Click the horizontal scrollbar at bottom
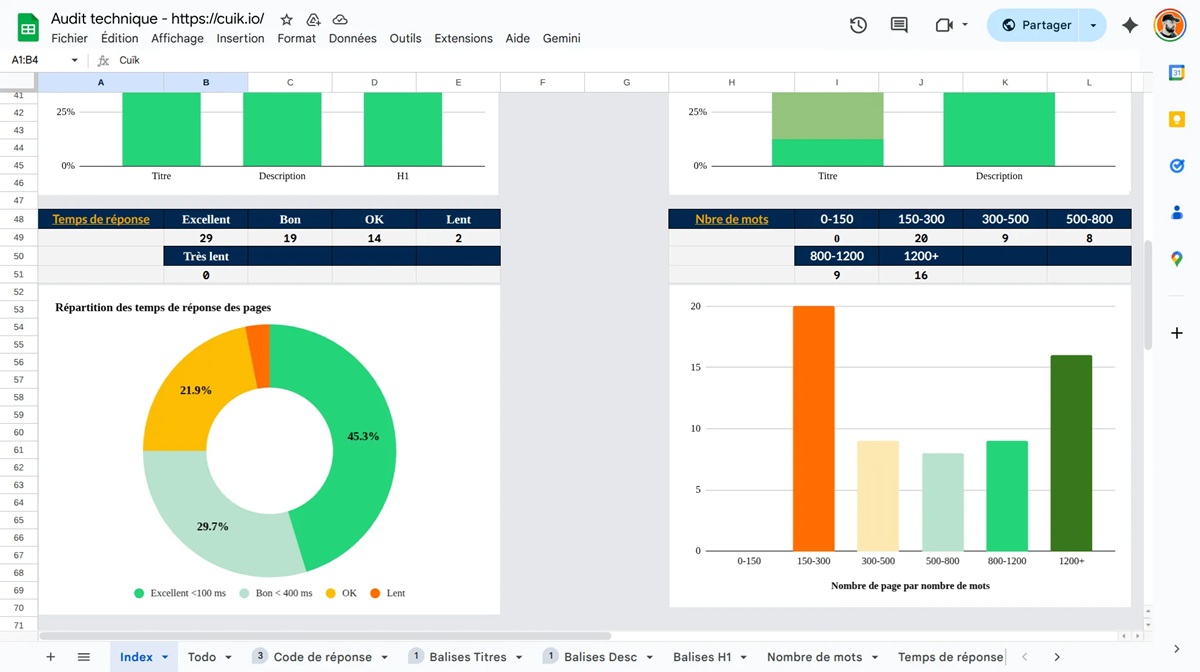Image resolution: width=1200 pixels, height=672 pixels. tap(325, 636)
